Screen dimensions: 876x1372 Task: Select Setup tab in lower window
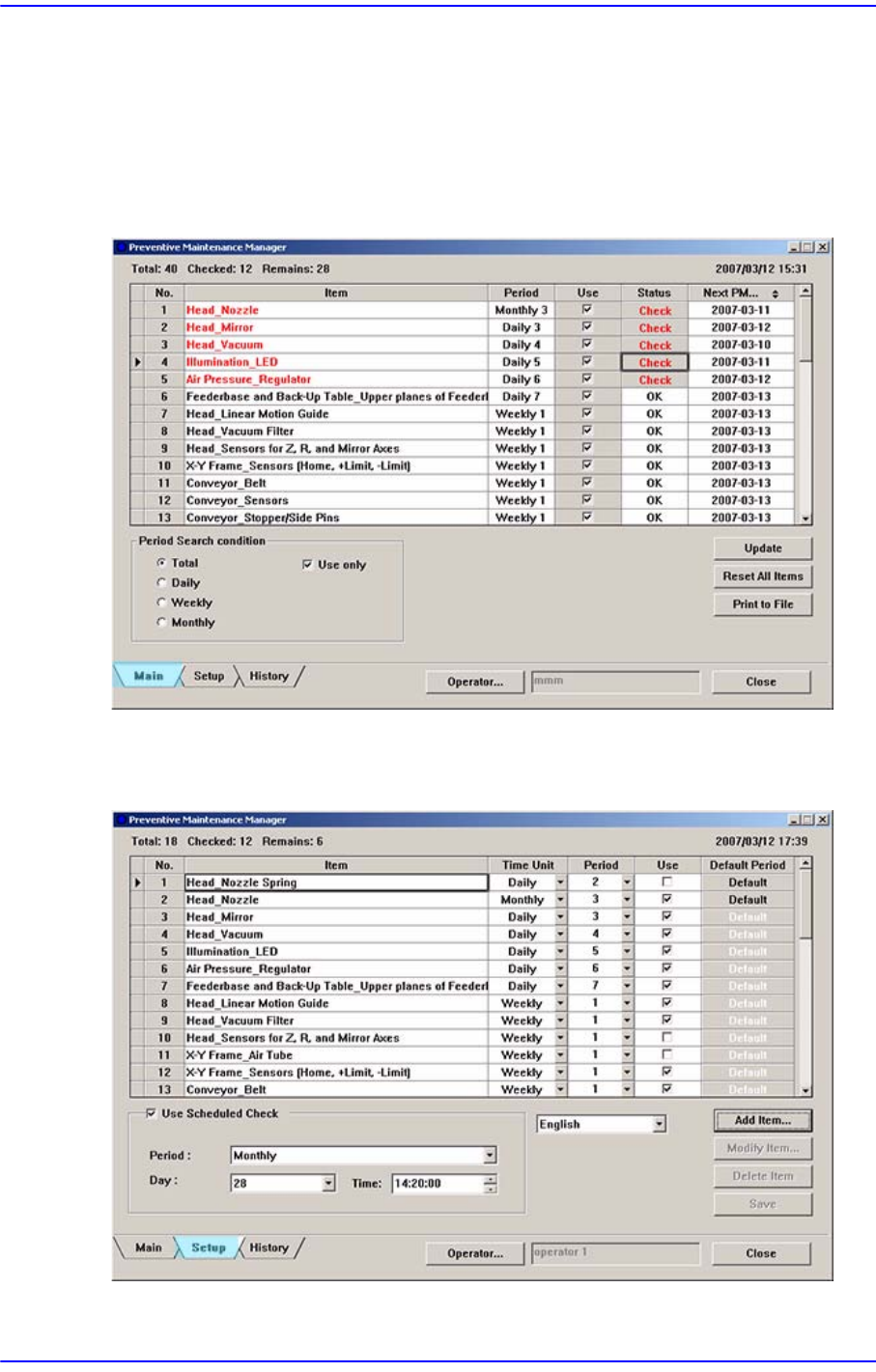pyautogui.click(x=209, y=1247)
